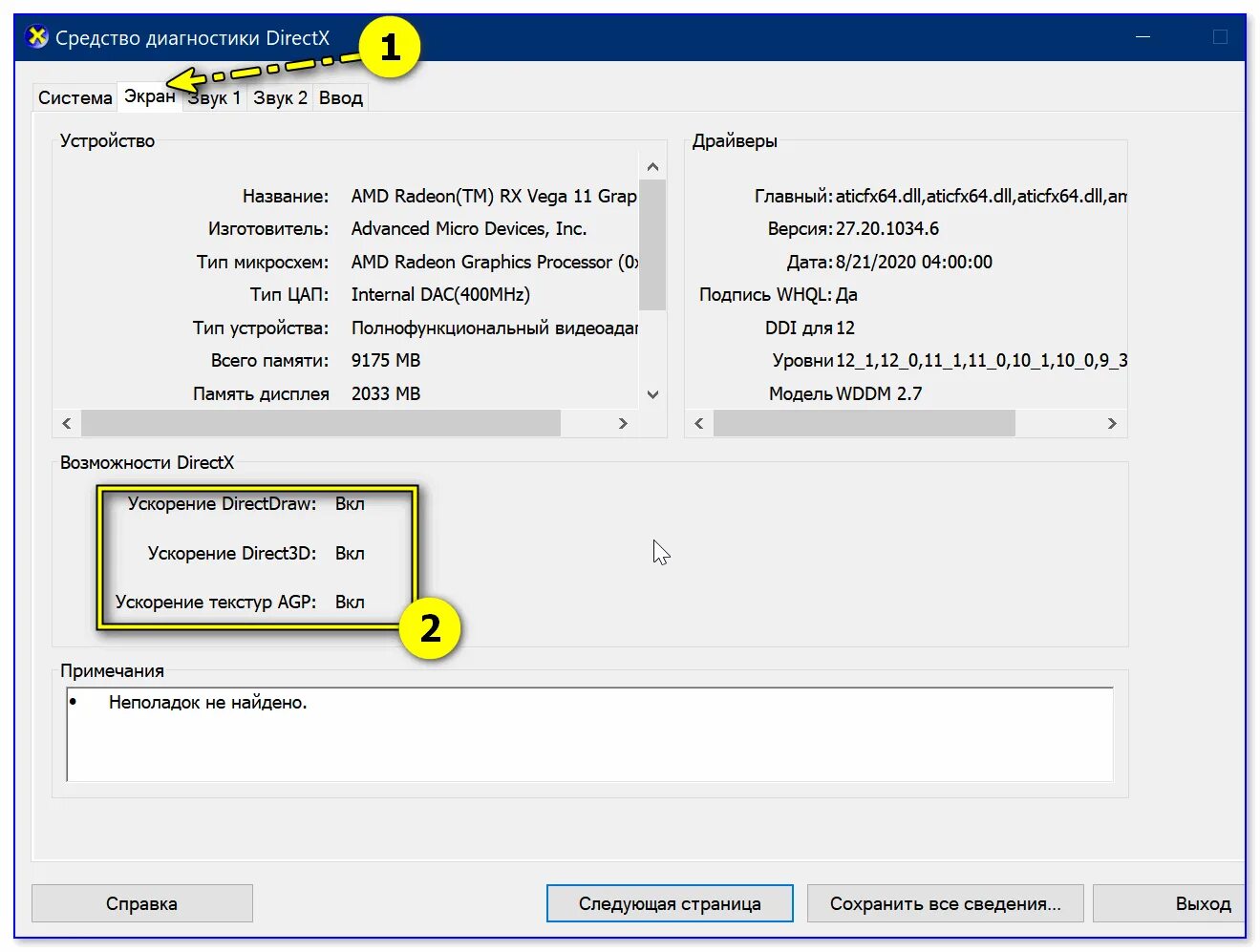Switch to the Система tab
The width and height of the screenshot is (1260, 952).
(x=75, y=97)
